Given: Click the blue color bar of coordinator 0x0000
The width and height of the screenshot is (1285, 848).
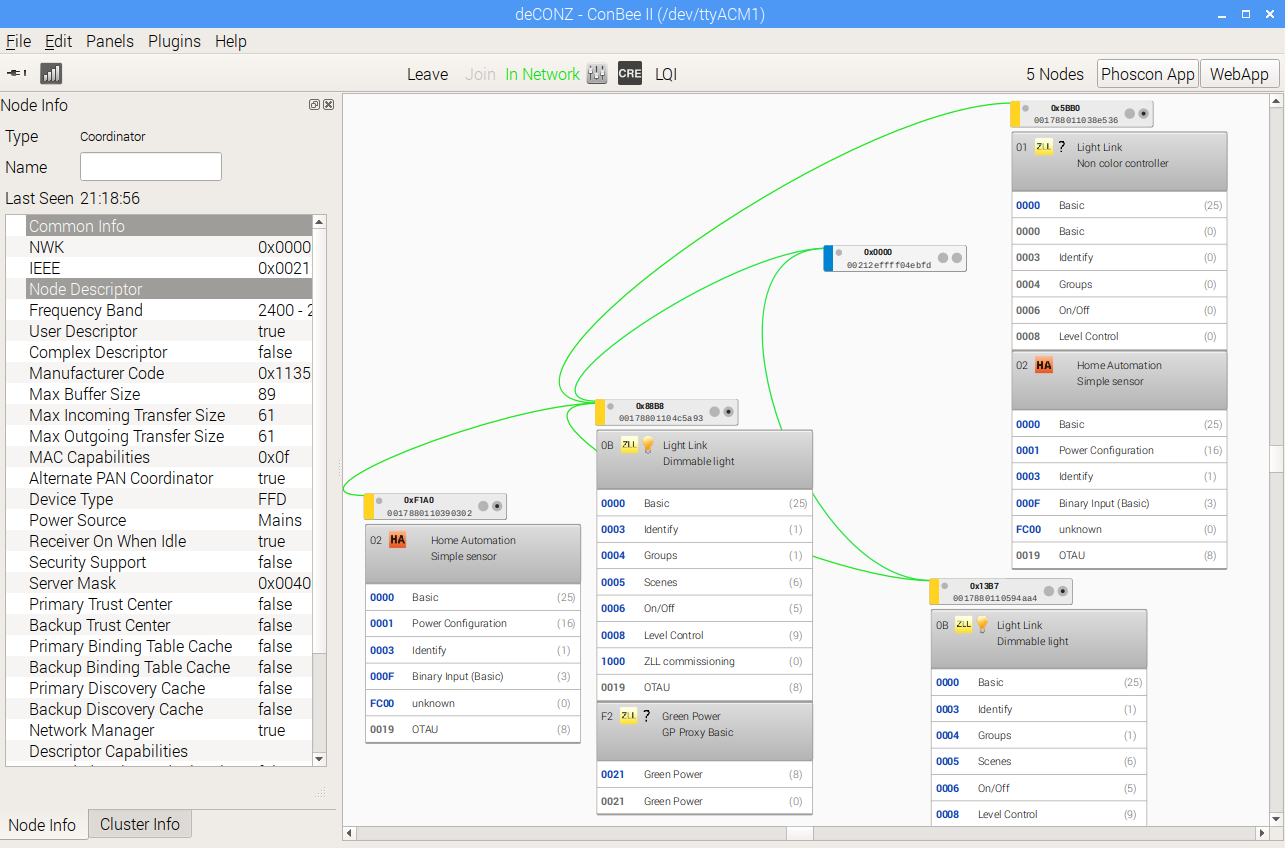Looking at the screenshot, I should [x=828, y=258].
